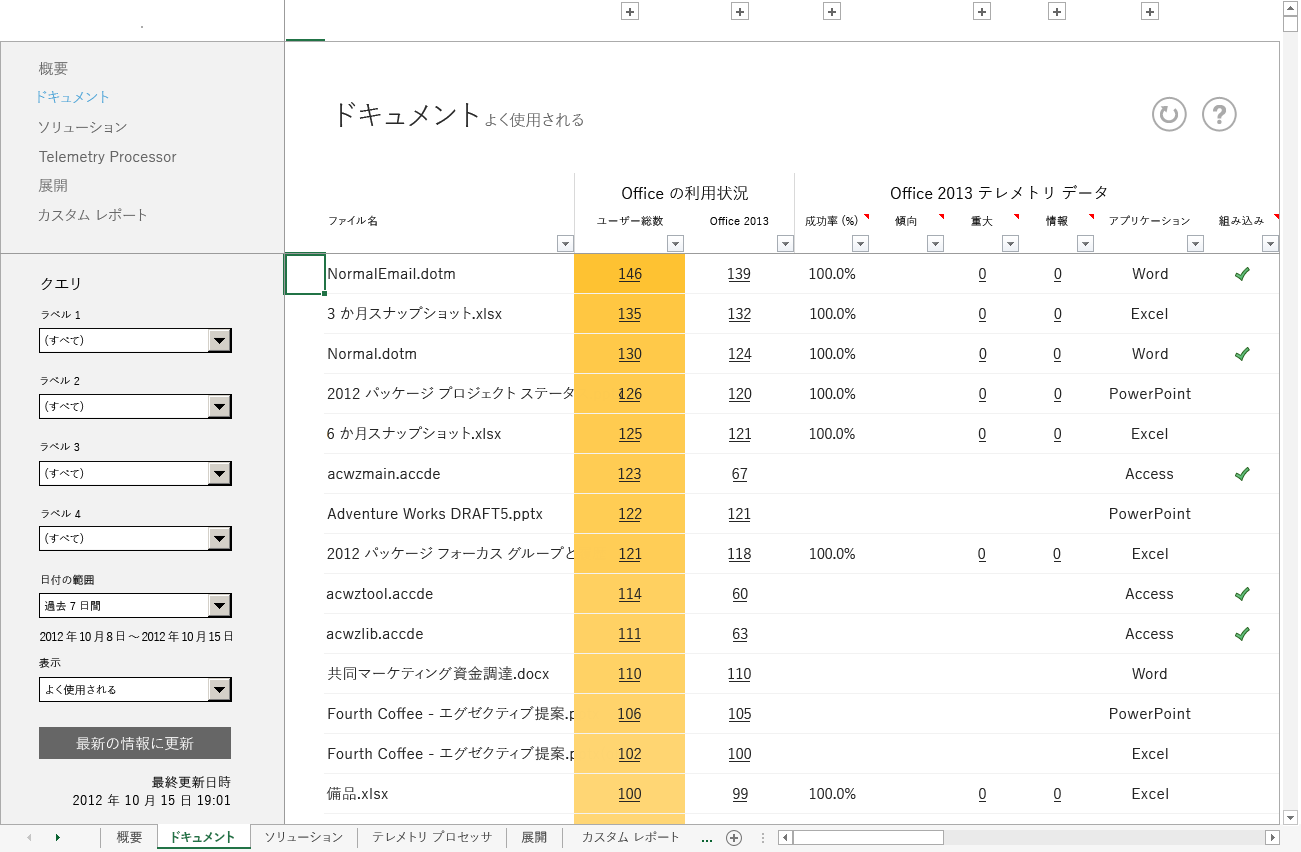The width and height of the screenshot is (1301, 852).
Task: Select ドキュメント sheet tab
Action: (203, 838)
